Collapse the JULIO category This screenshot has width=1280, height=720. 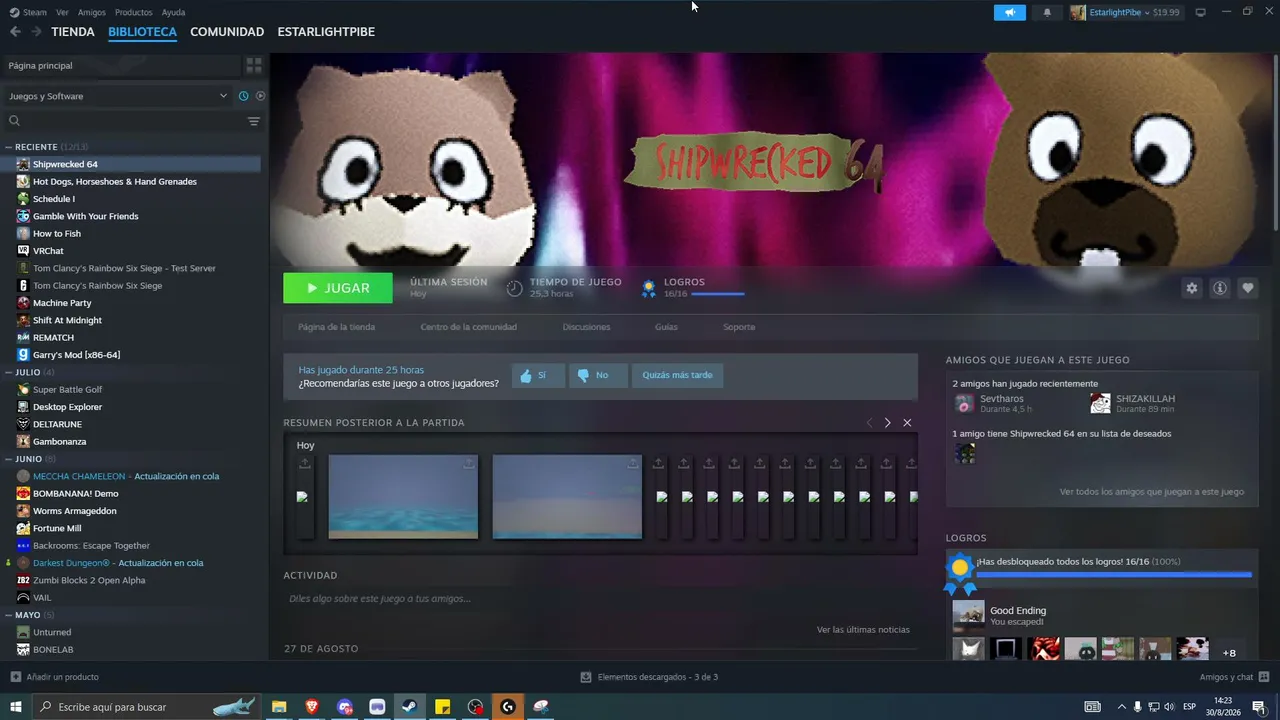click(x=9, y=372)
